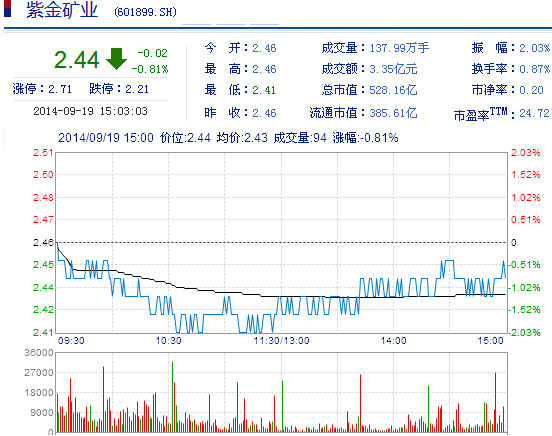Click the green -2.03% right axis label
The width and height of the screenshot is (552, 436).
point(524,332)
